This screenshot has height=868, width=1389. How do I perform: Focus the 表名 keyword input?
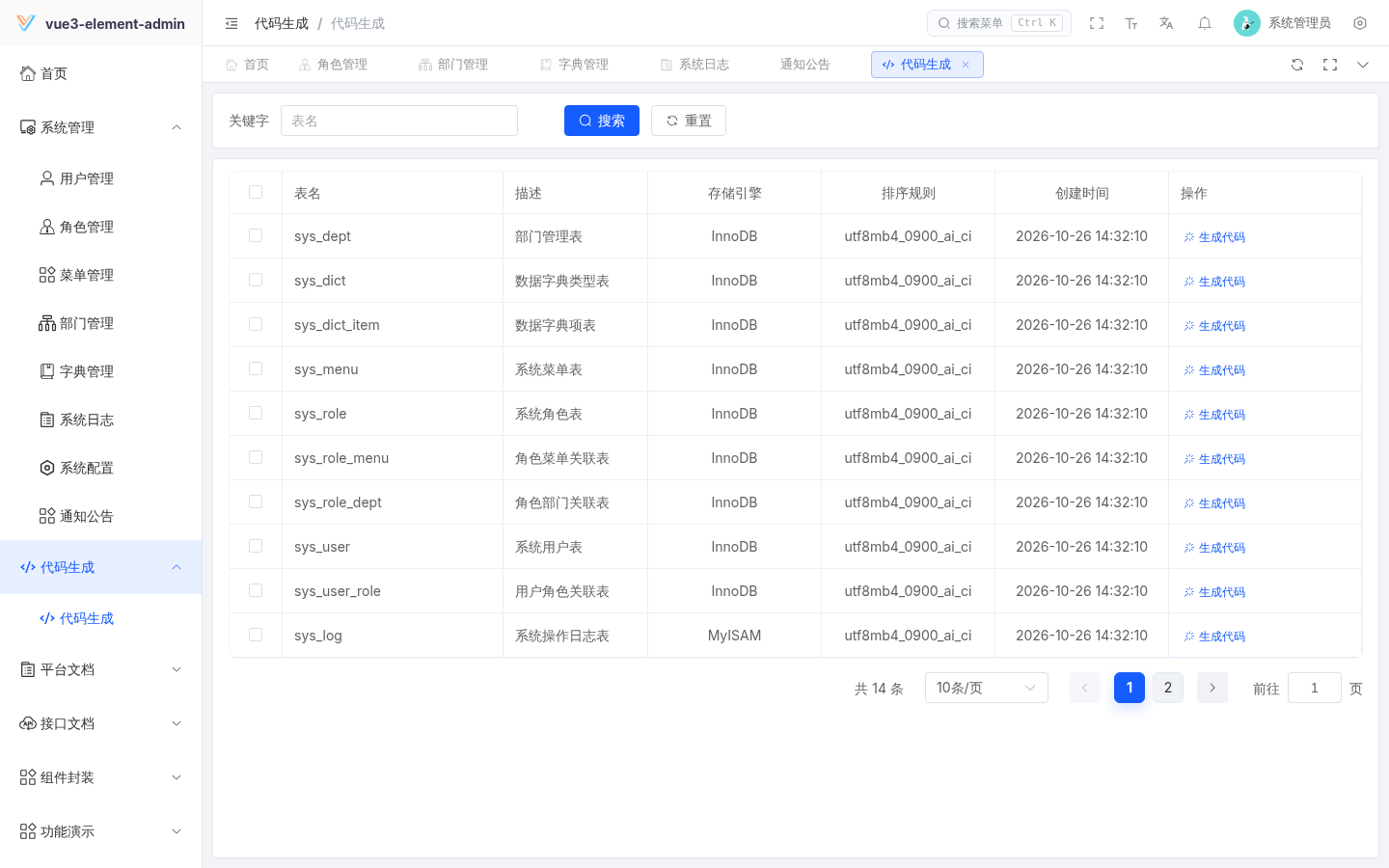coord(399,121)
